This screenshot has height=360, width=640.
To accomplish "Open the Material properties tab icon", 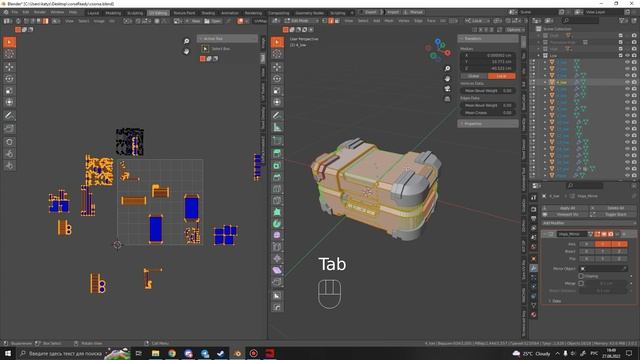I will tap(533, 315).
